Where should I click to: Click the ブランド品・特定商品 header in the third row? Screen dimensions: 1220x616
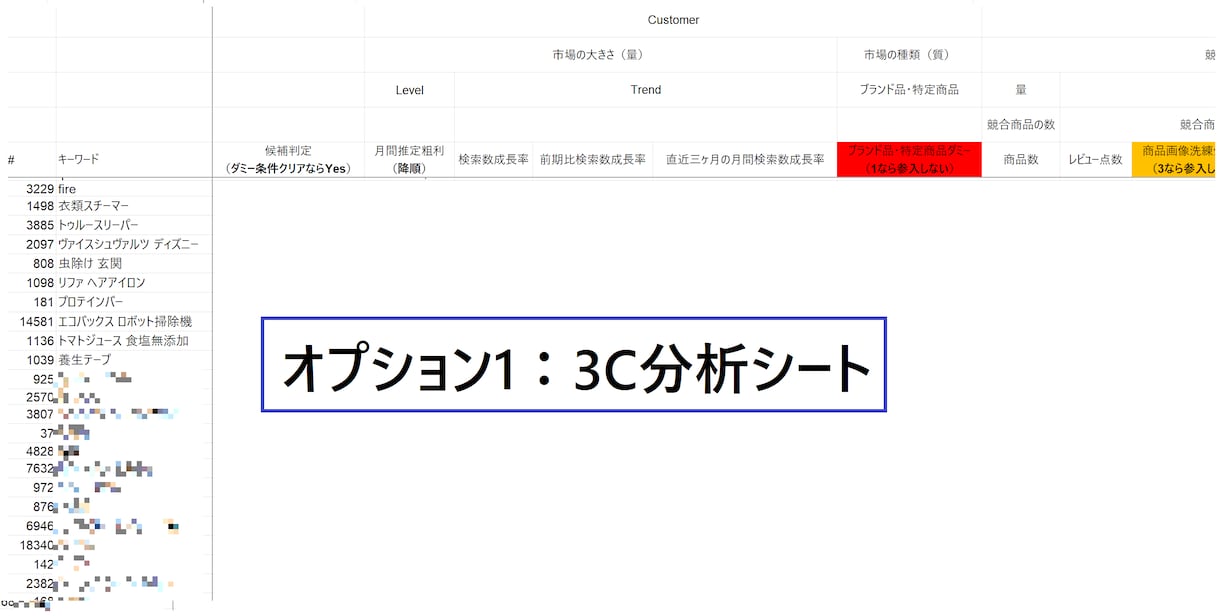click(909, 90)
